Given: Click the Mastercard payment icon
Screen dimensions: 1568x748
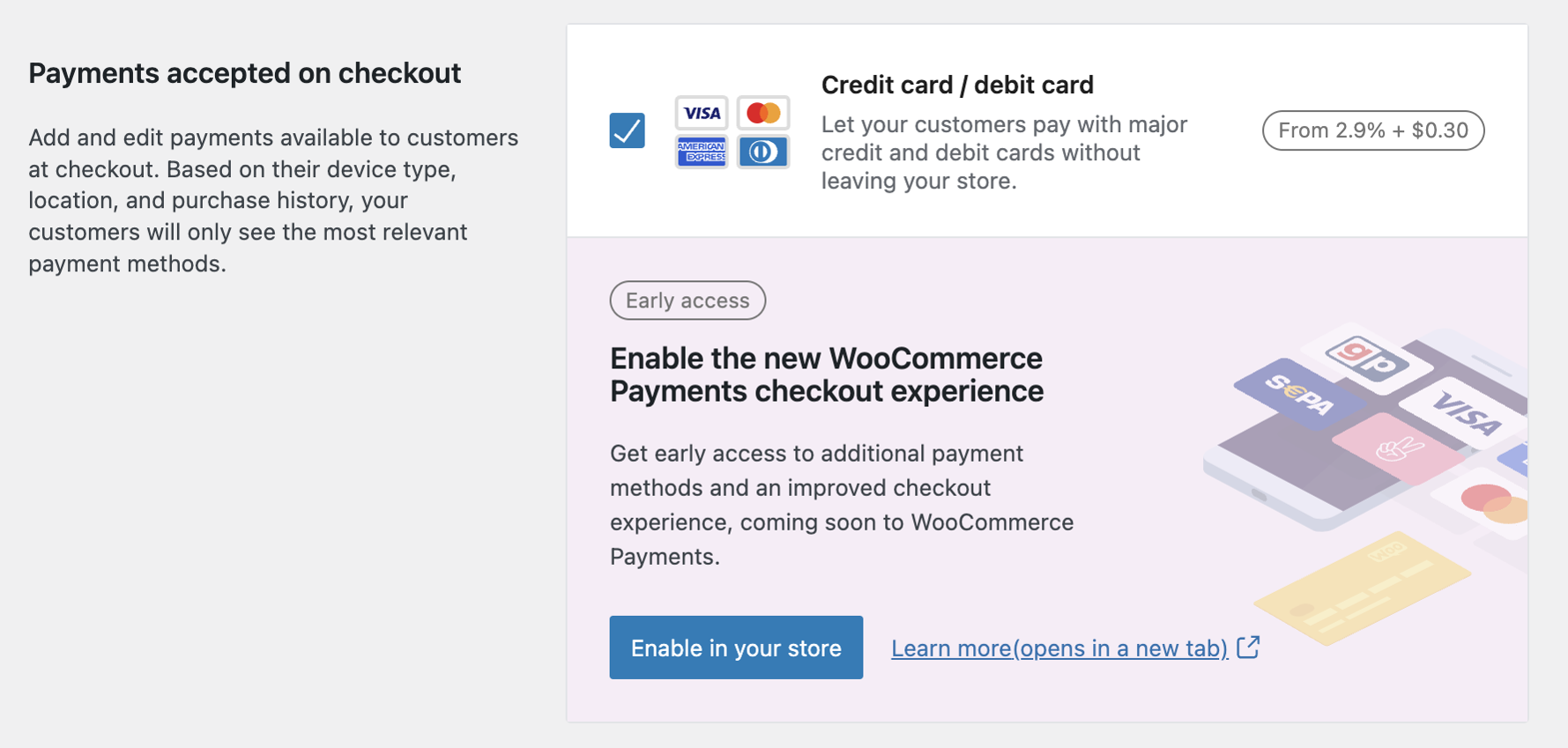Looking at the screenshot, I should pyautogui.click(x=762, y=112).
